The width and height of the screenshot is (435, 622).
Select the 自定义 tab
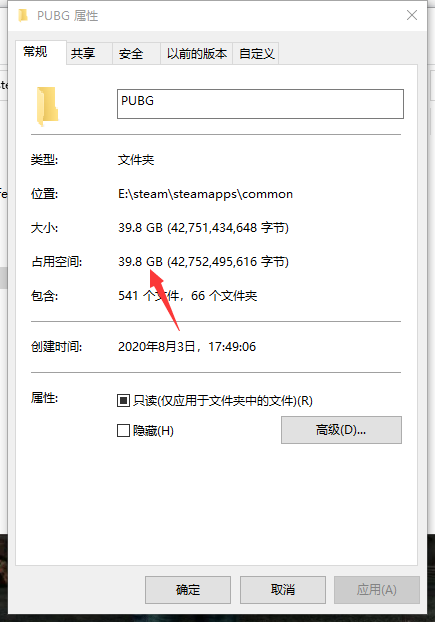(256, 53)
